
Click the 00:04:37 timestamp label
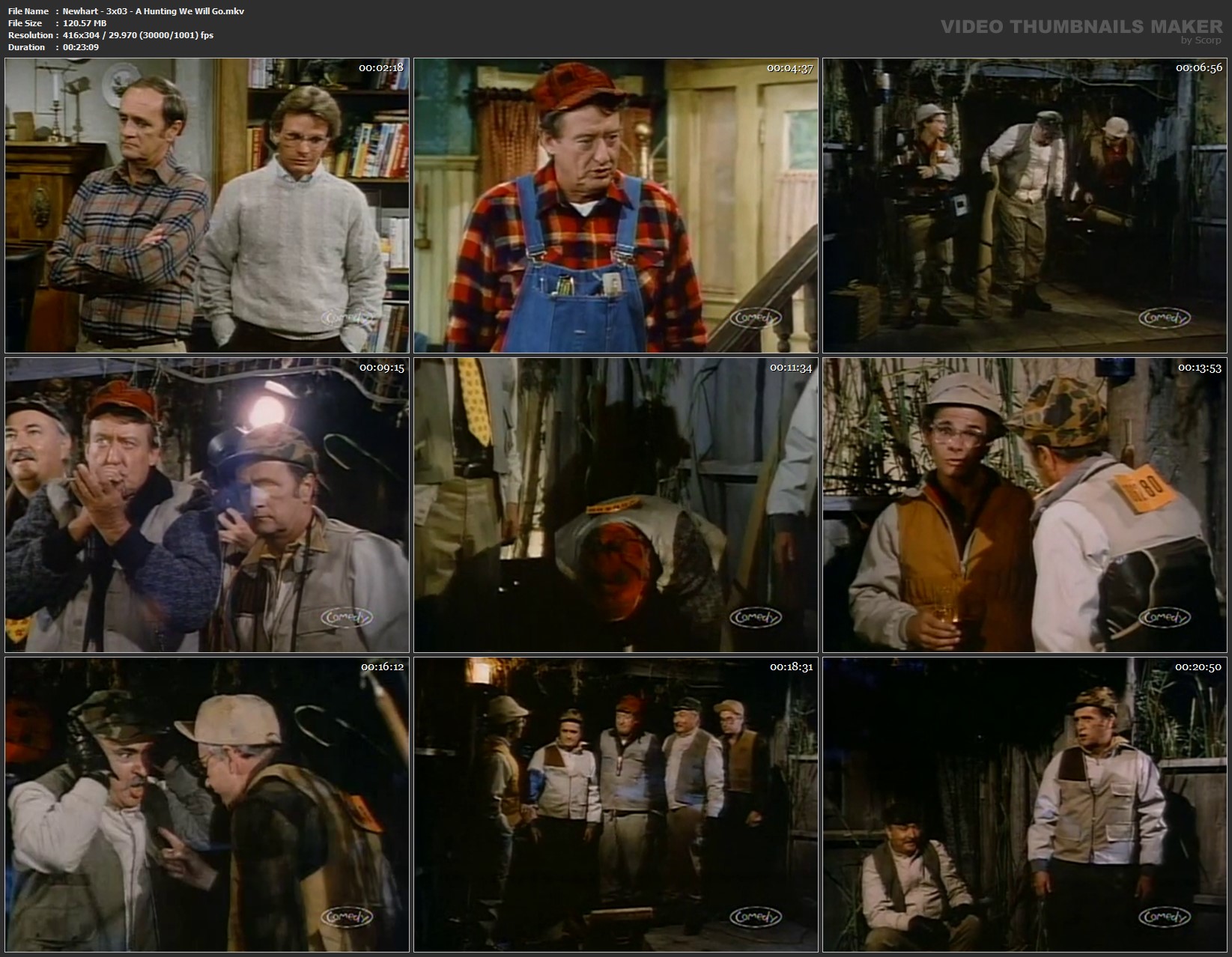click(790, 68)
